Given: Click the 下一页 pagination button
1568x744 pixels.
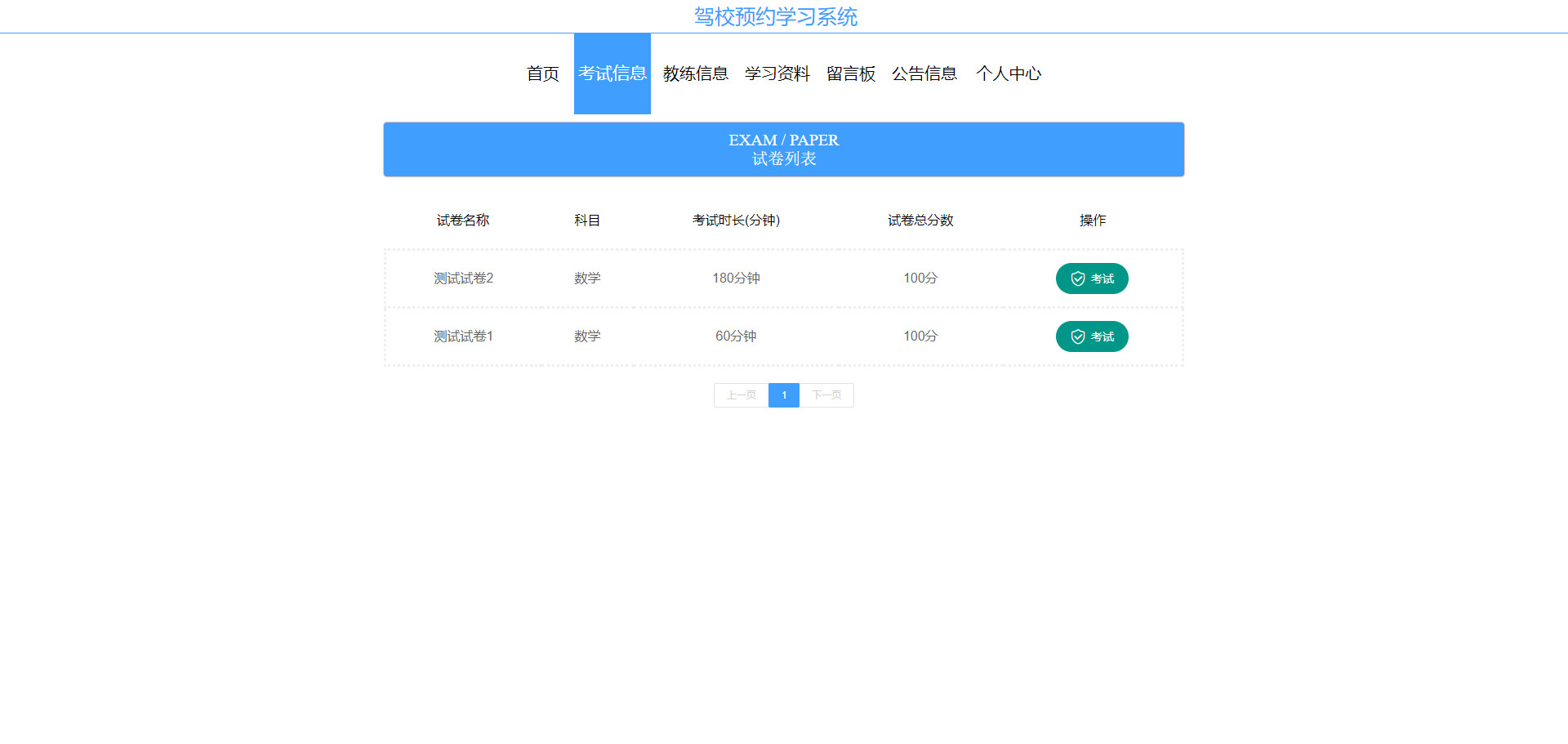Looking at the screenshot, I should point(826,395).
